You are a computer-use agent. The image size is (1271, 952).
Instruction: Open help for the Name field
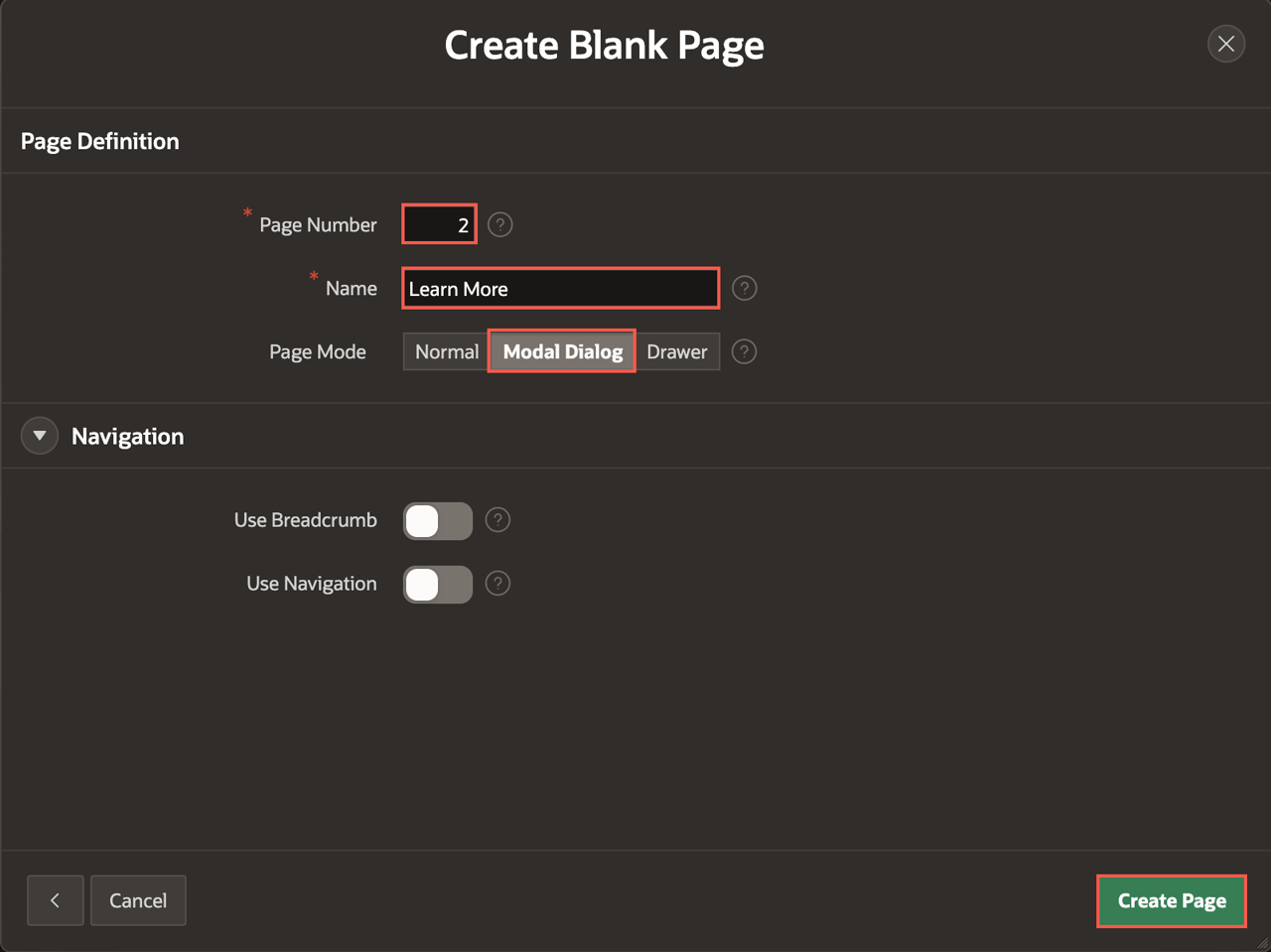[x=744, y=289]
